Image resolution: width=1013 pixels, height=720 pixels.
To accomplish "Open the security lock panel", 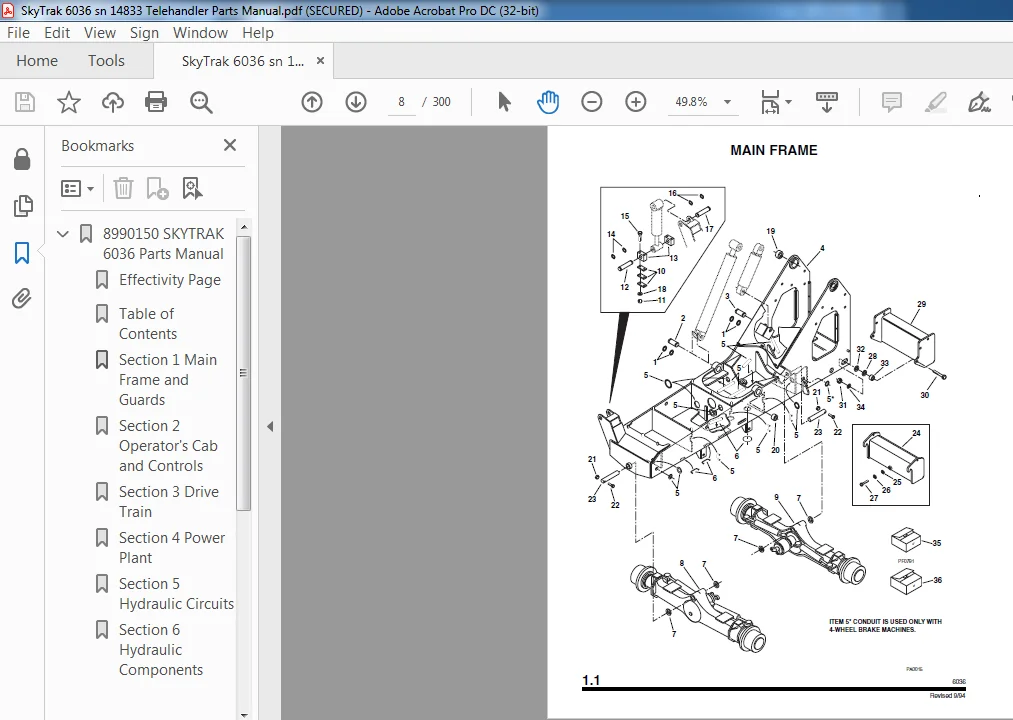I will (x=22, y=160).
